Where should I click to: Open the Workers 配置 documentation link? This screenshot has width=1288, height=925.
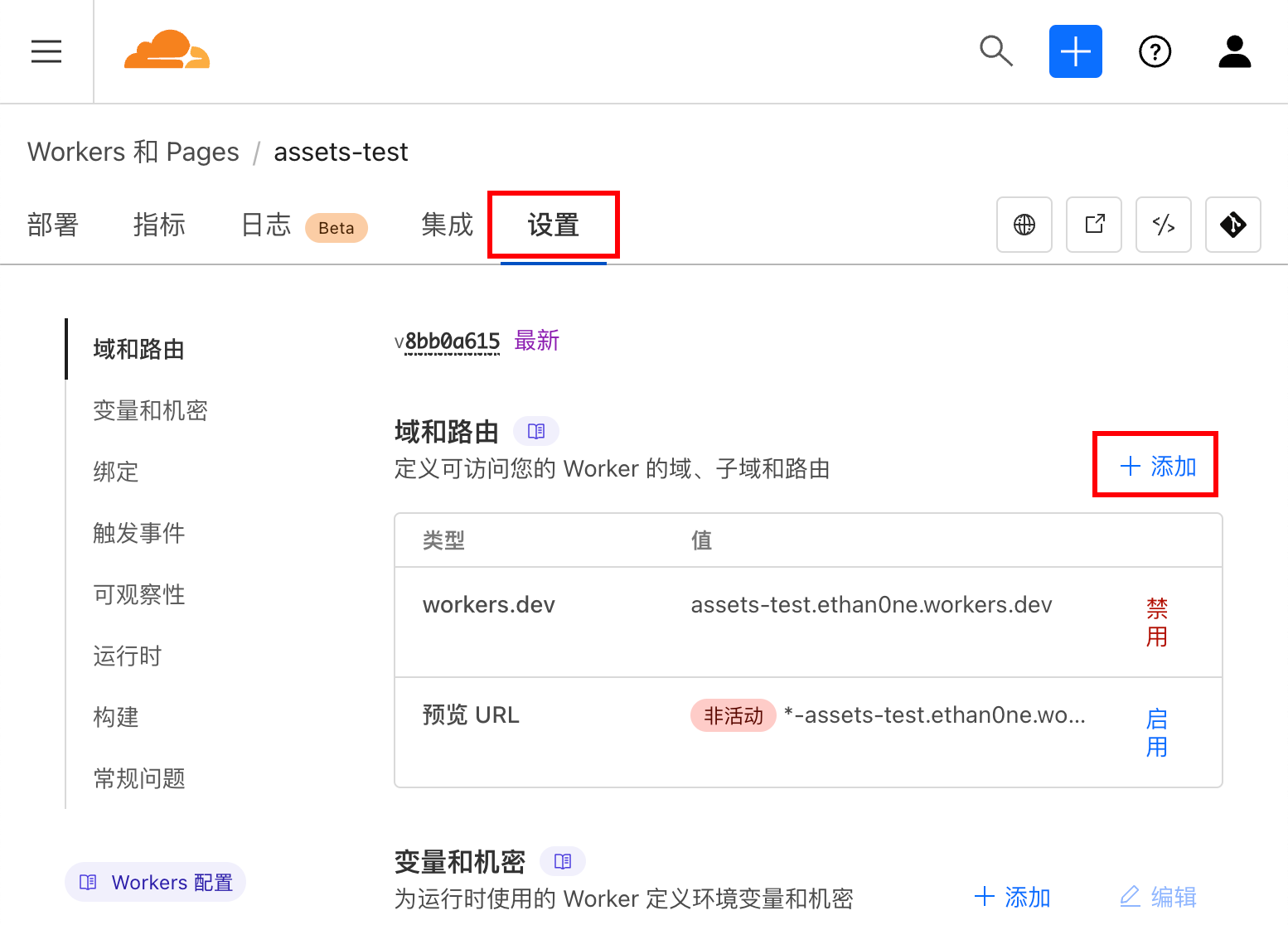[156, 882]
